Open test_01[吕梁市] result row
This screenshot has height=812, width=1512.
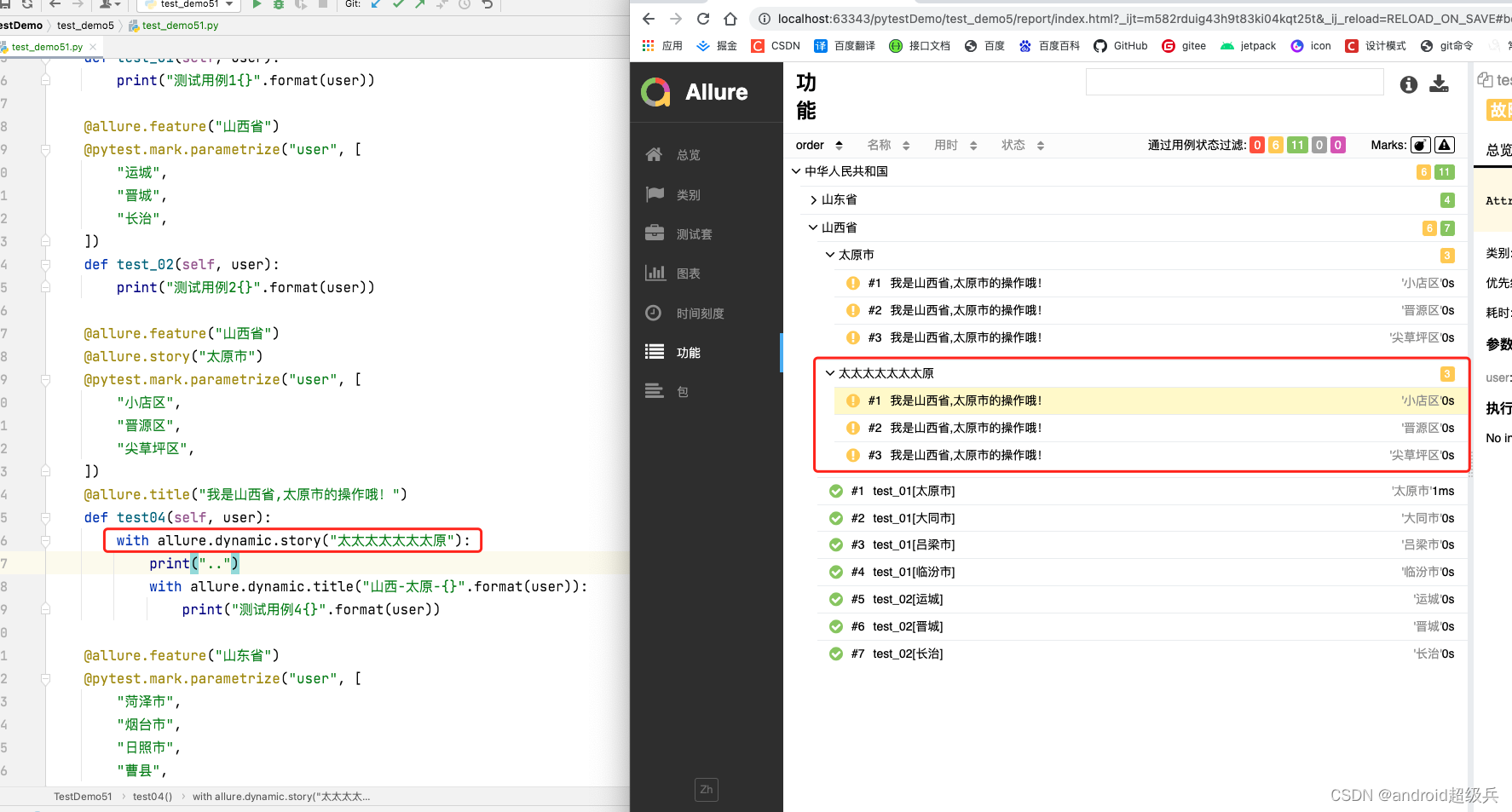(x=1142, y=544)
